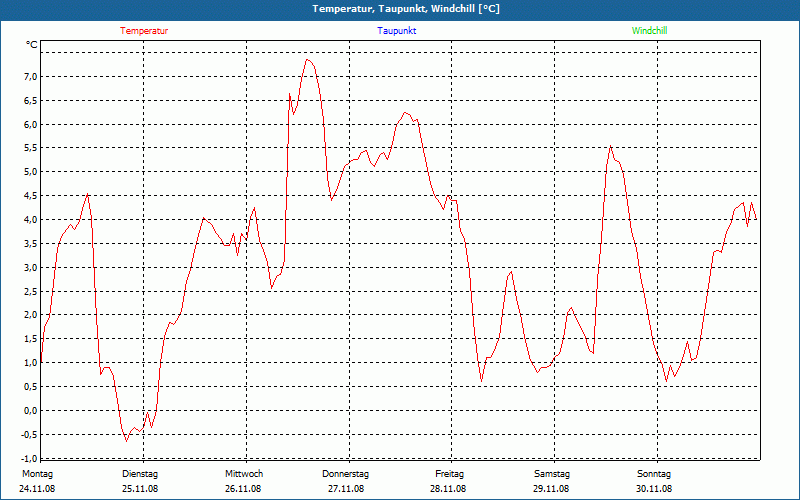Select the 1,0 y-axis value
The height and width of the screenshot is (500, 800).
click(x=31, y=363)
